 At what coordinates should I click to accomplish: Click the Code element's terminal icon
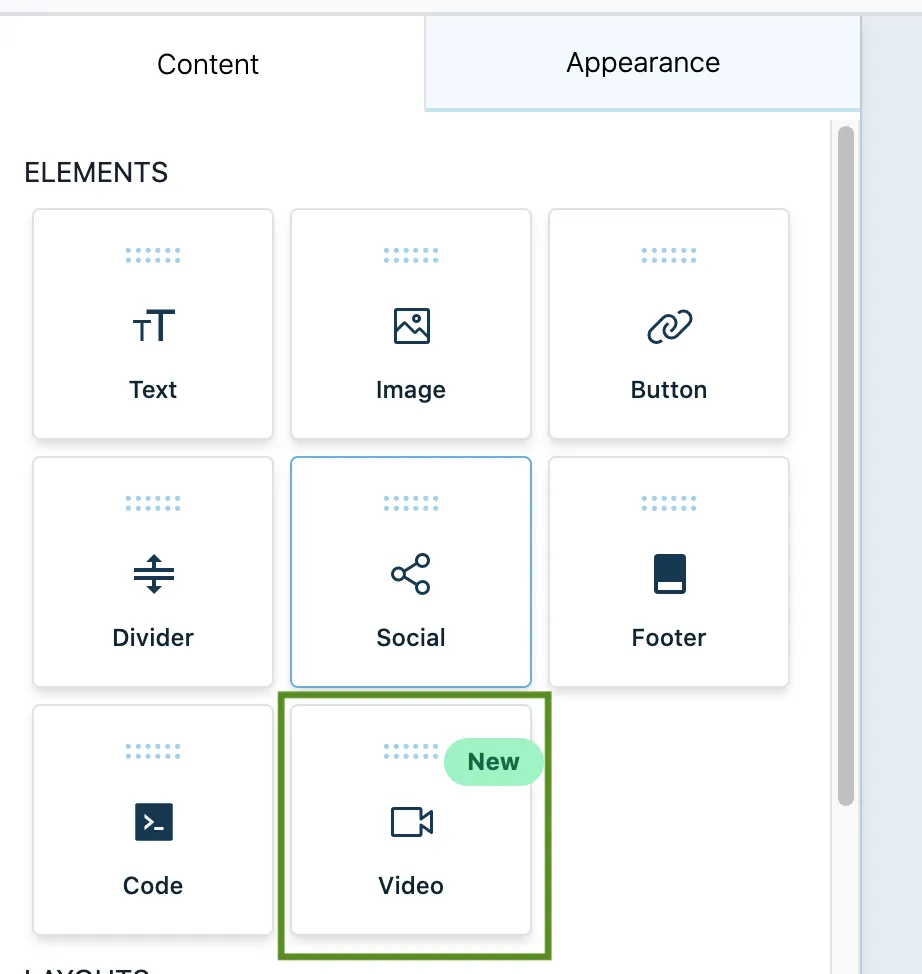pyautogui.click(x=153, y=822)
